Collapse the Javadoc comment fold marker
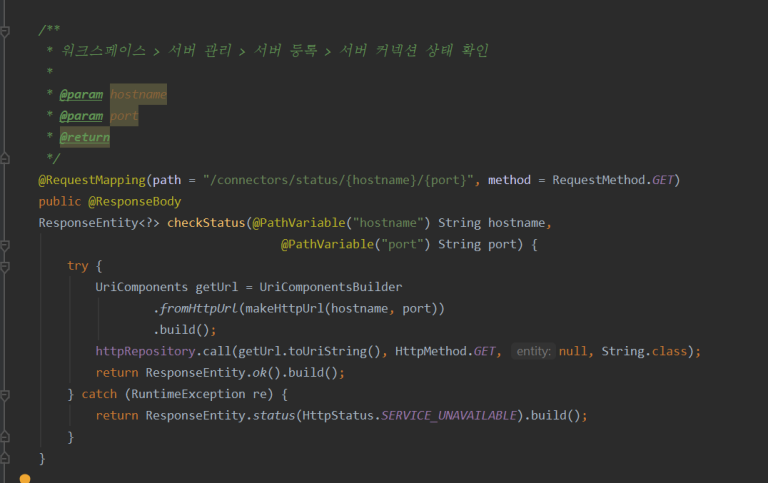The width and height of the screenshot is (768, 483). tap(5, 32)
